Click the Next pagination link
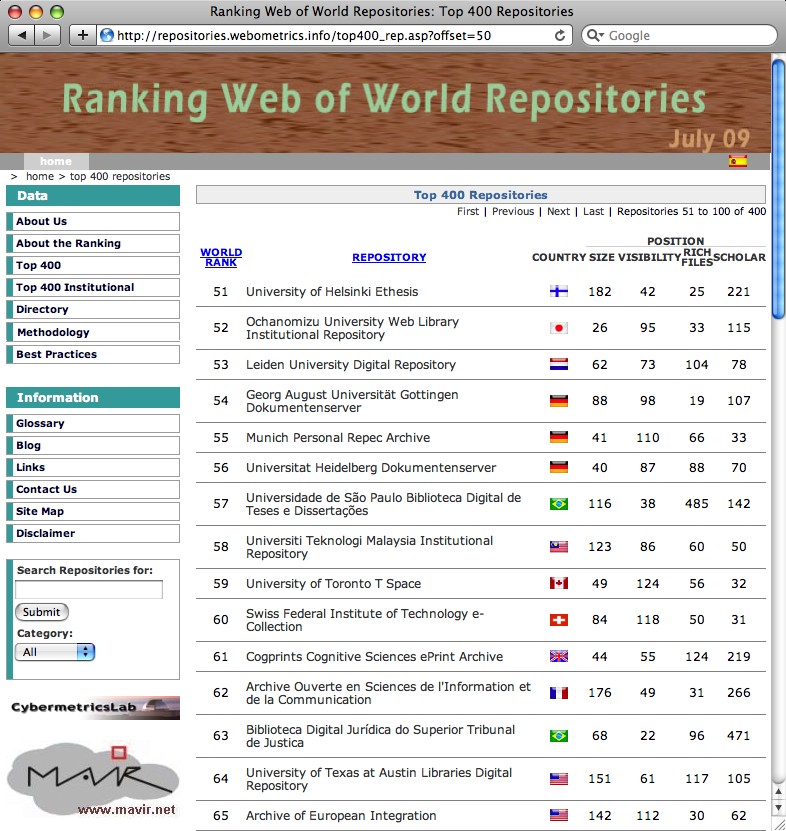786x831 pixels. (x=559, y=211)
